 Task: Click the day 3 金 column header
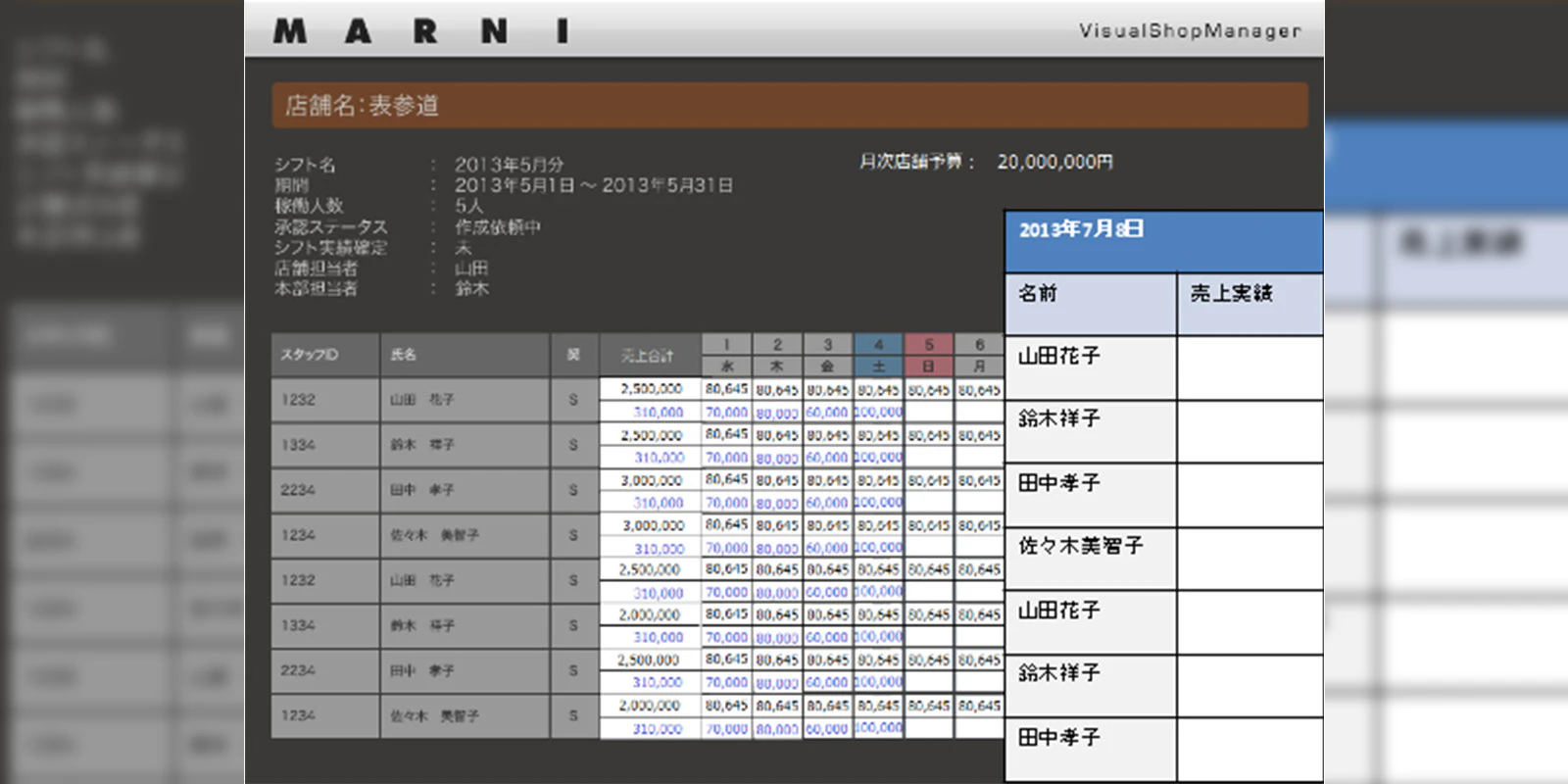[x=828, y=355]
